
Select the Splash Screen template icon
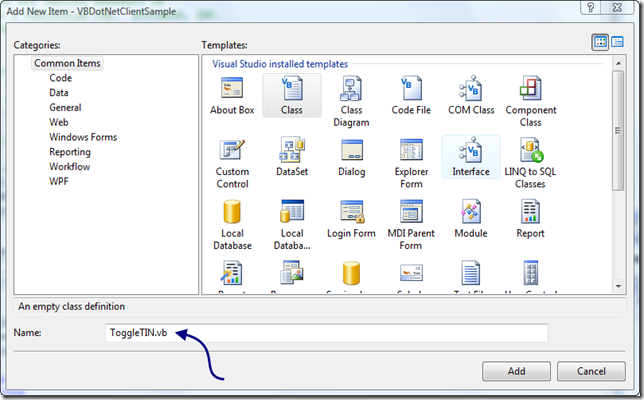click(x=411, y=273)
